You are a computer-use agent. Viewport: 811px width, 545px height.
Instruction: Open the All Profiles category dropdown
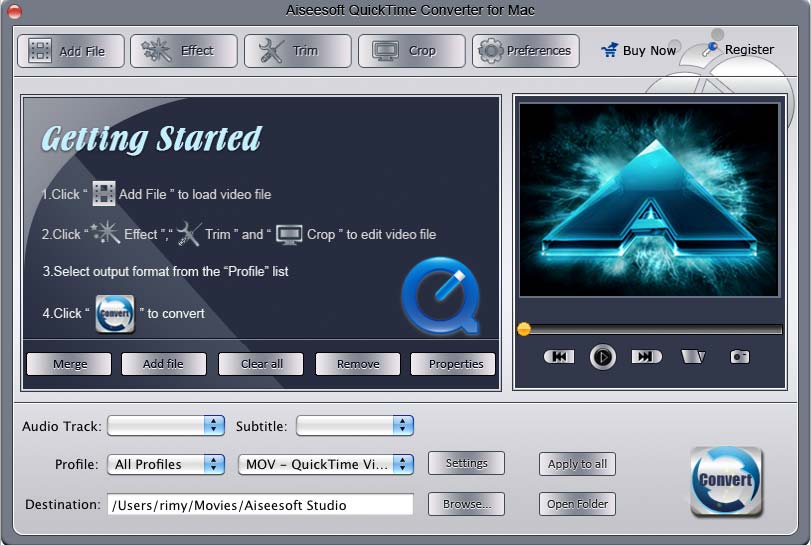coord(166,464)
